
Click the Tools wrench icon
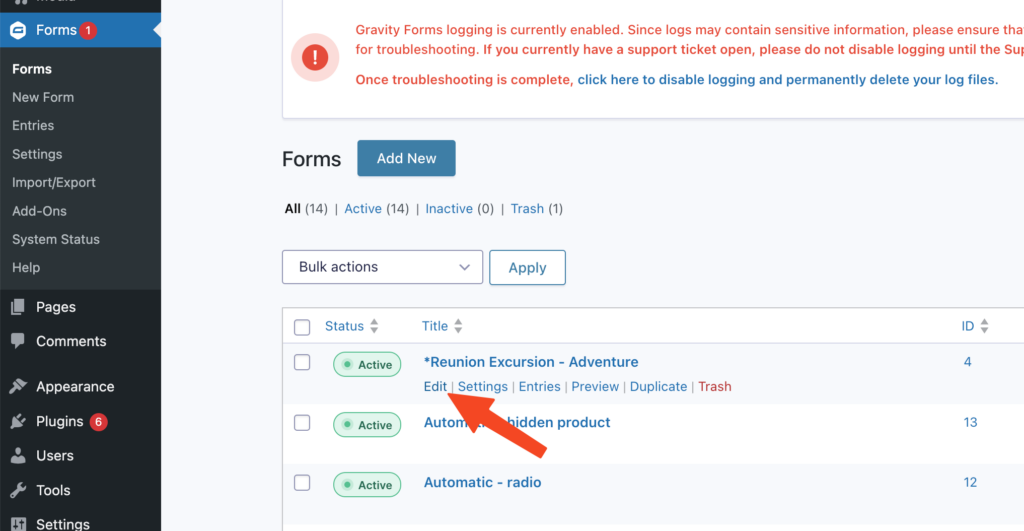[x=18, y=490]
